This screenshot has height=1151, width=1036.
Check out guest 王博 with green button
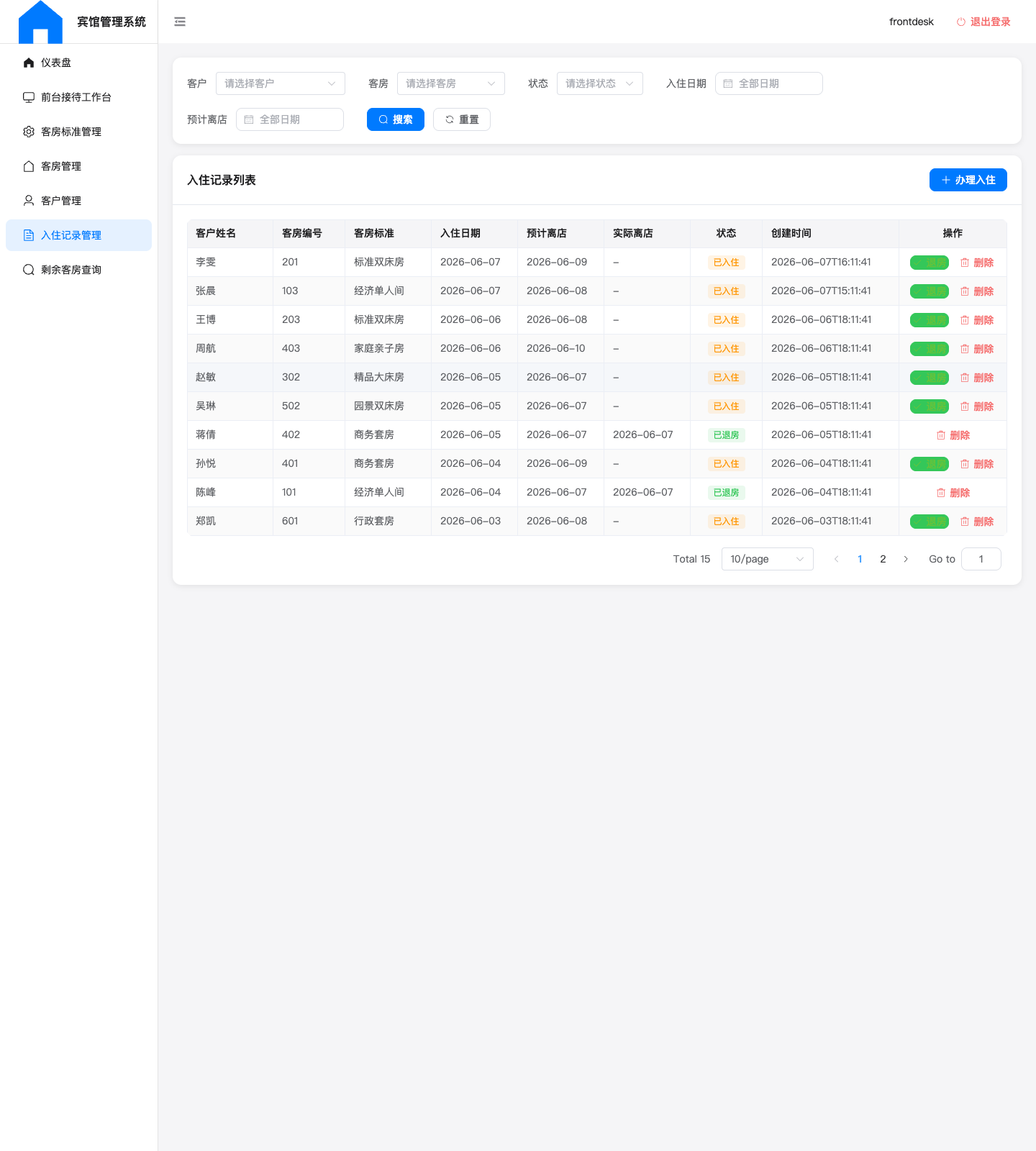930,320
